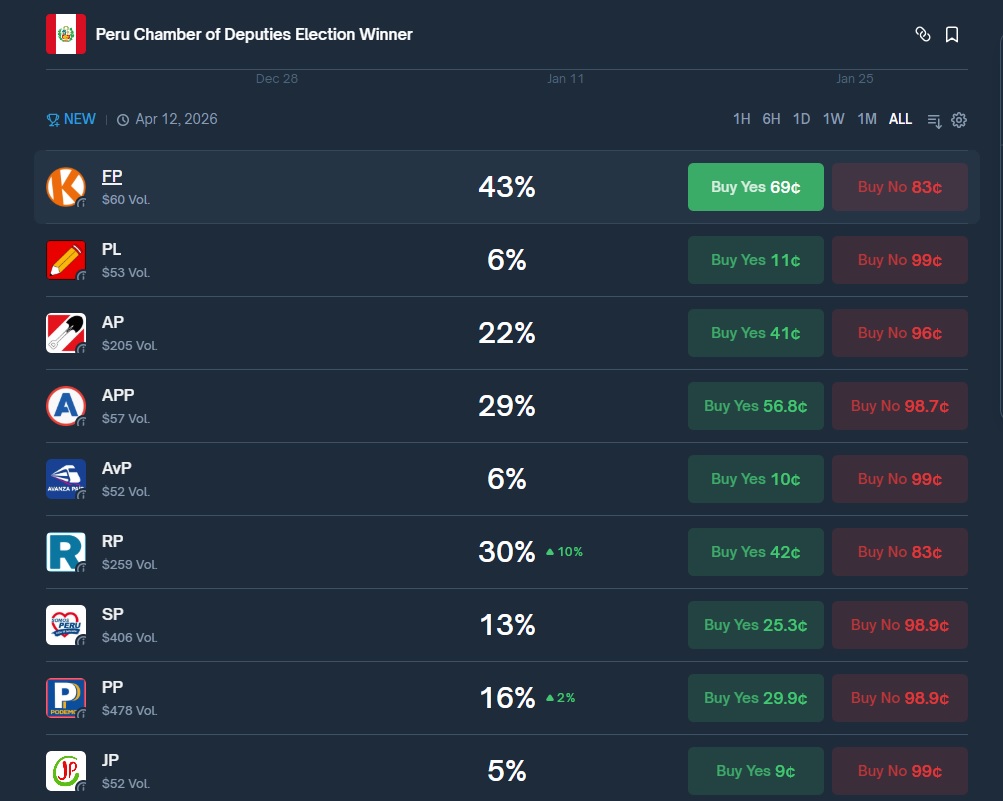Click the Podemos (PP) party logo
The height and width of the screenshot is (801, 1003).
[66, 698]
